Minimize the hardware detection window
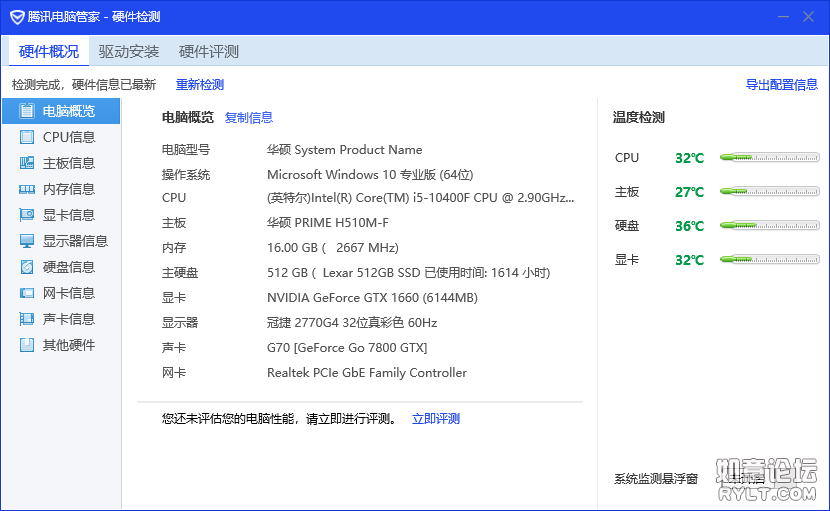This screenshot has width=830, height=511. [783, 17]
